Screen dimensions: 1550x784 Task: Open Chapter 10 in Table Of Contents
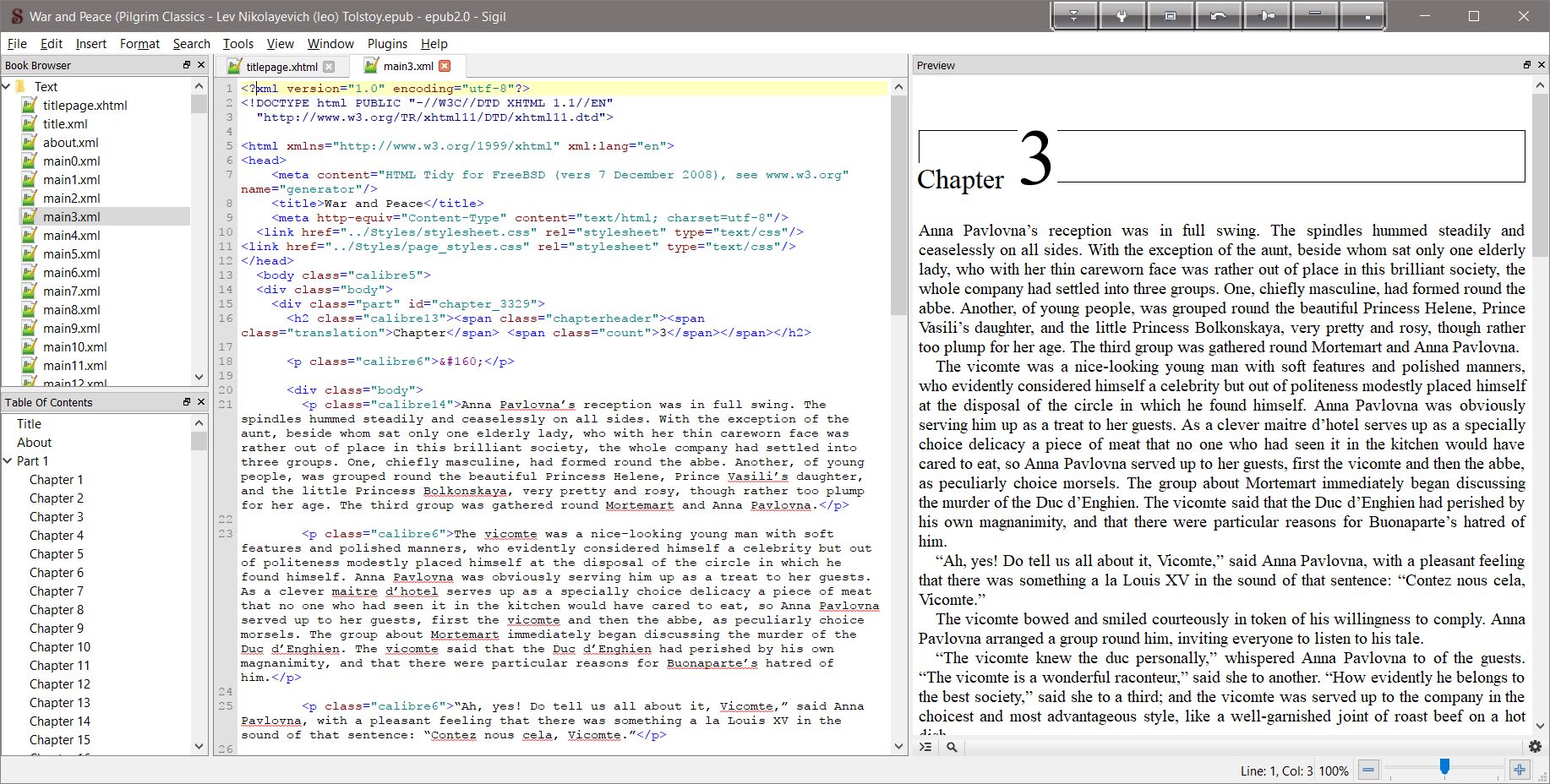click(x=60, y=647)
